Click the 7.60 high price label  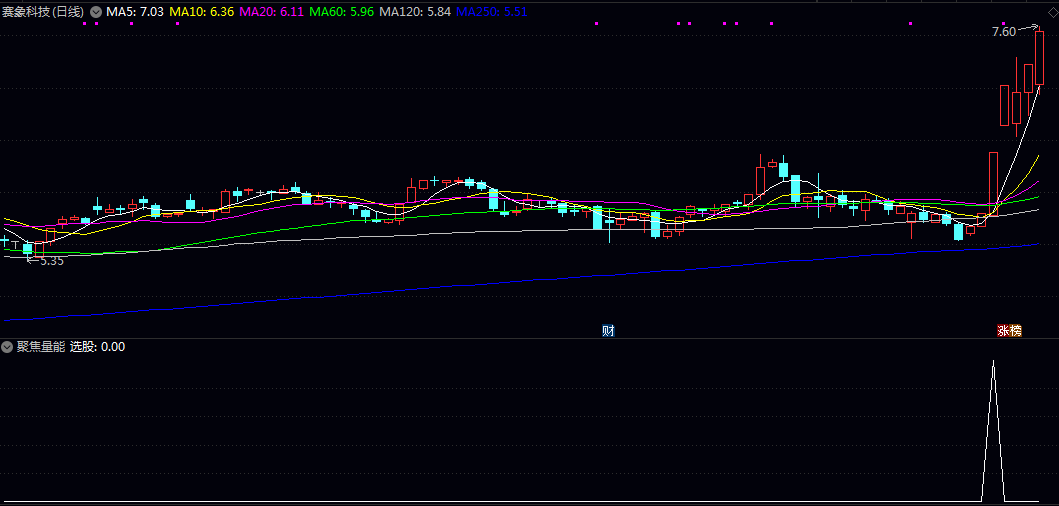click(1004, 31)
